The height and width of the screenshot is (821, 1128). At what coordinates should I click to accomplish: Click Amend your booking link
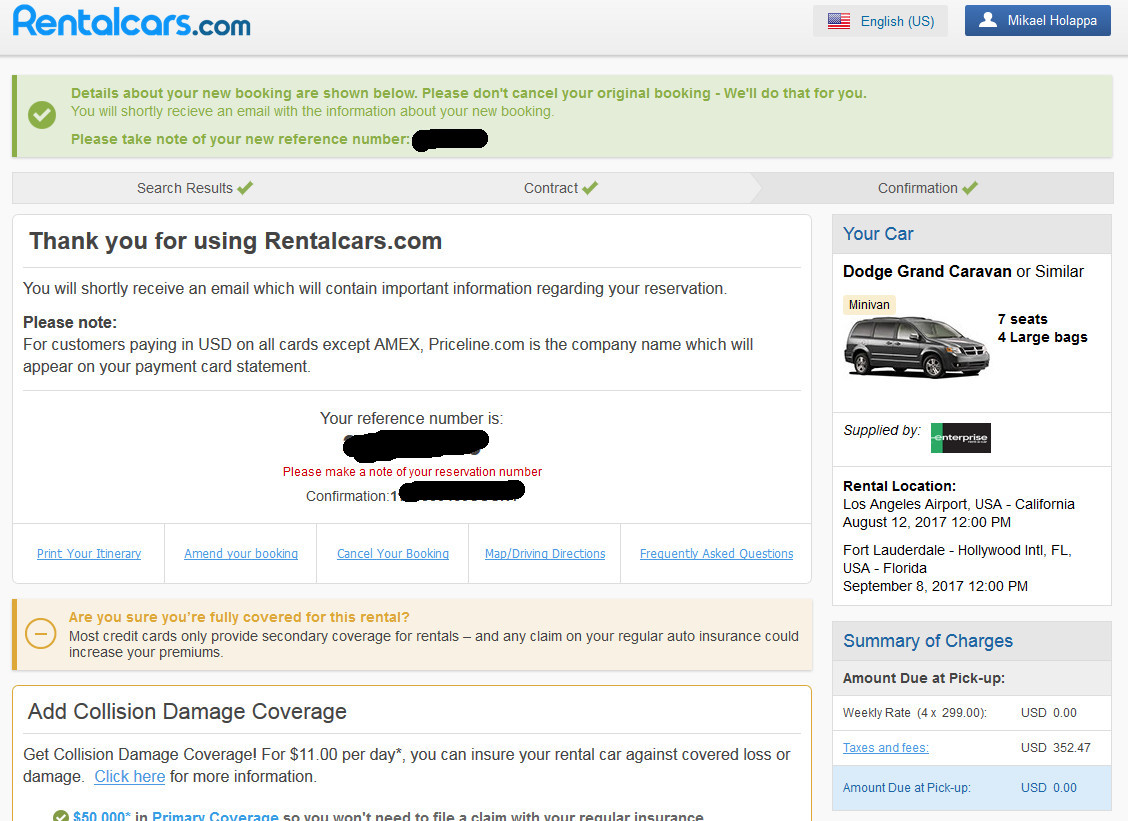[241, 554]
